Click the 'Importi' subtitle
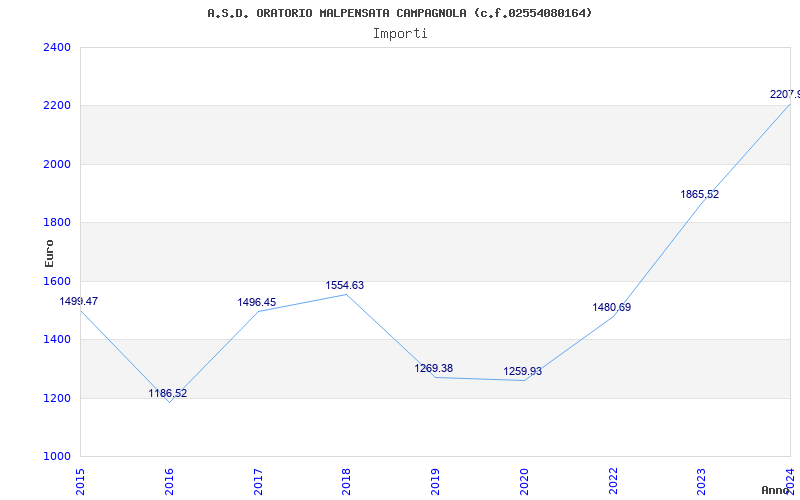The image size is (800, 500). (400, 34)
